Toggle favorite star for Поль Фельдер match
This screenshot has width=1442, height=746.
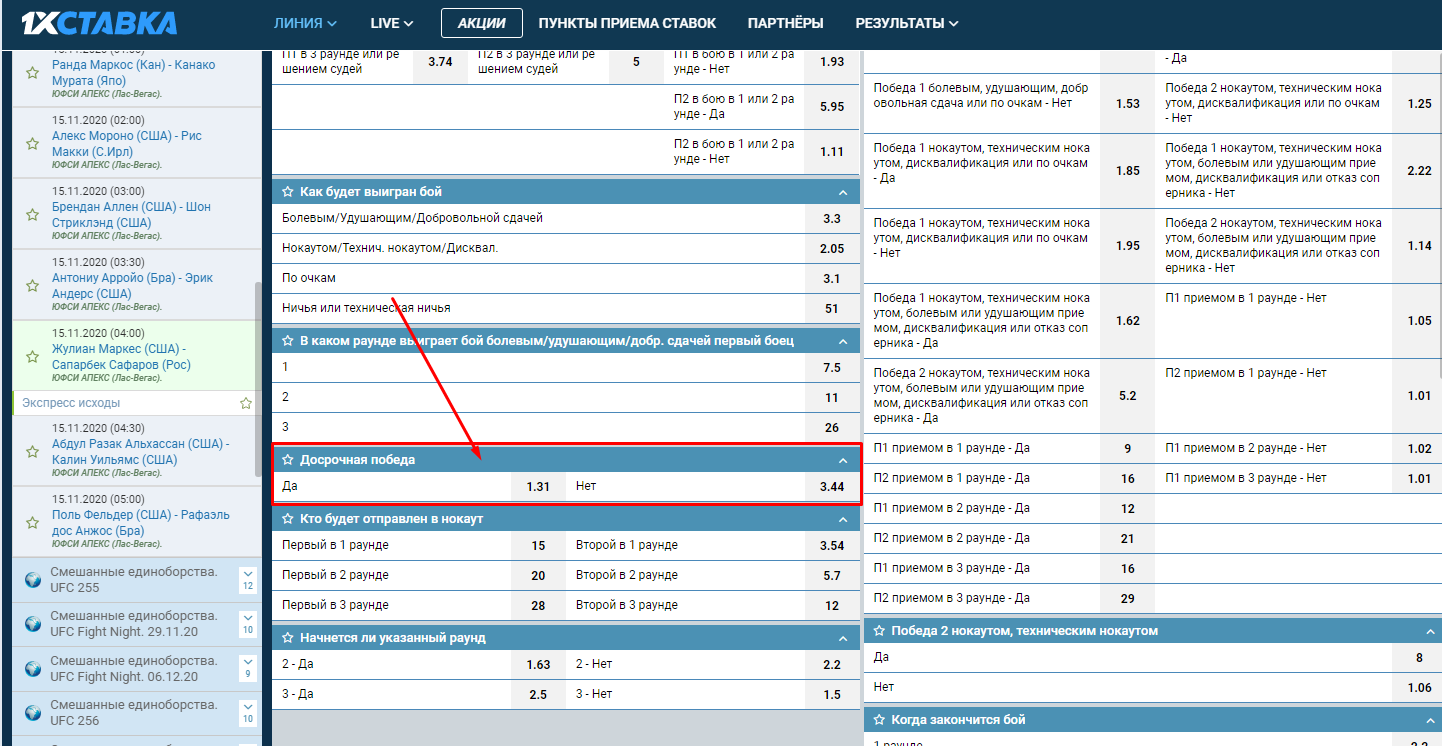(32, 523)
